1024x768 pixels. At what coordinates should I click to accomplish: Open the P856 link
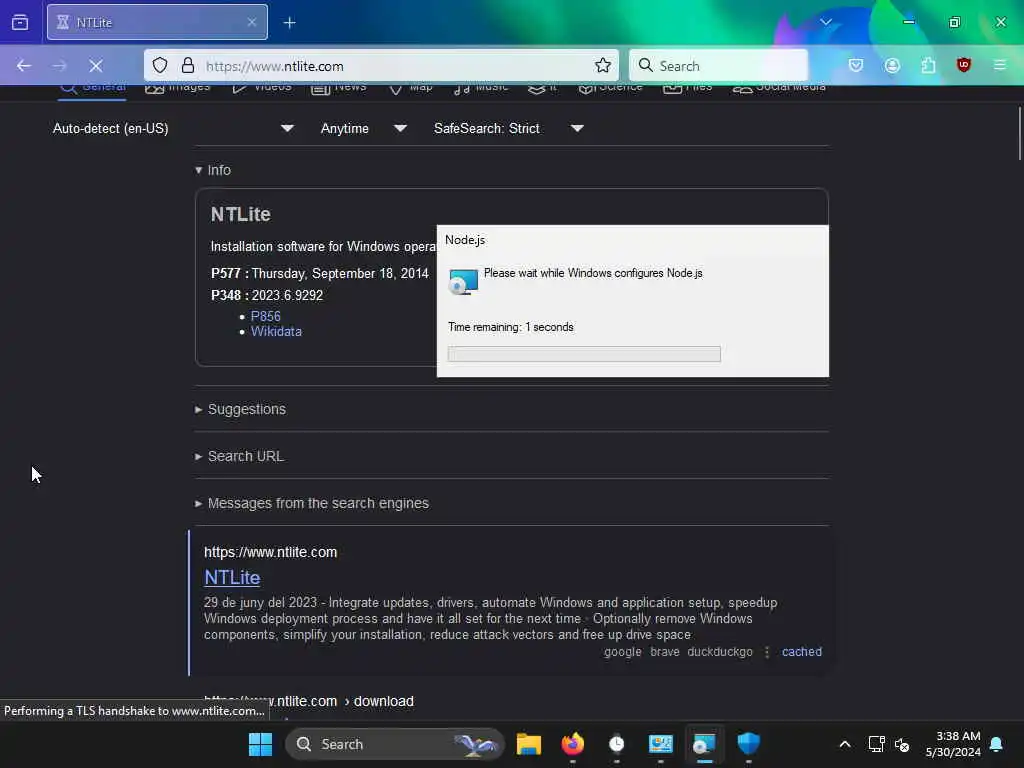coord(265,316)
